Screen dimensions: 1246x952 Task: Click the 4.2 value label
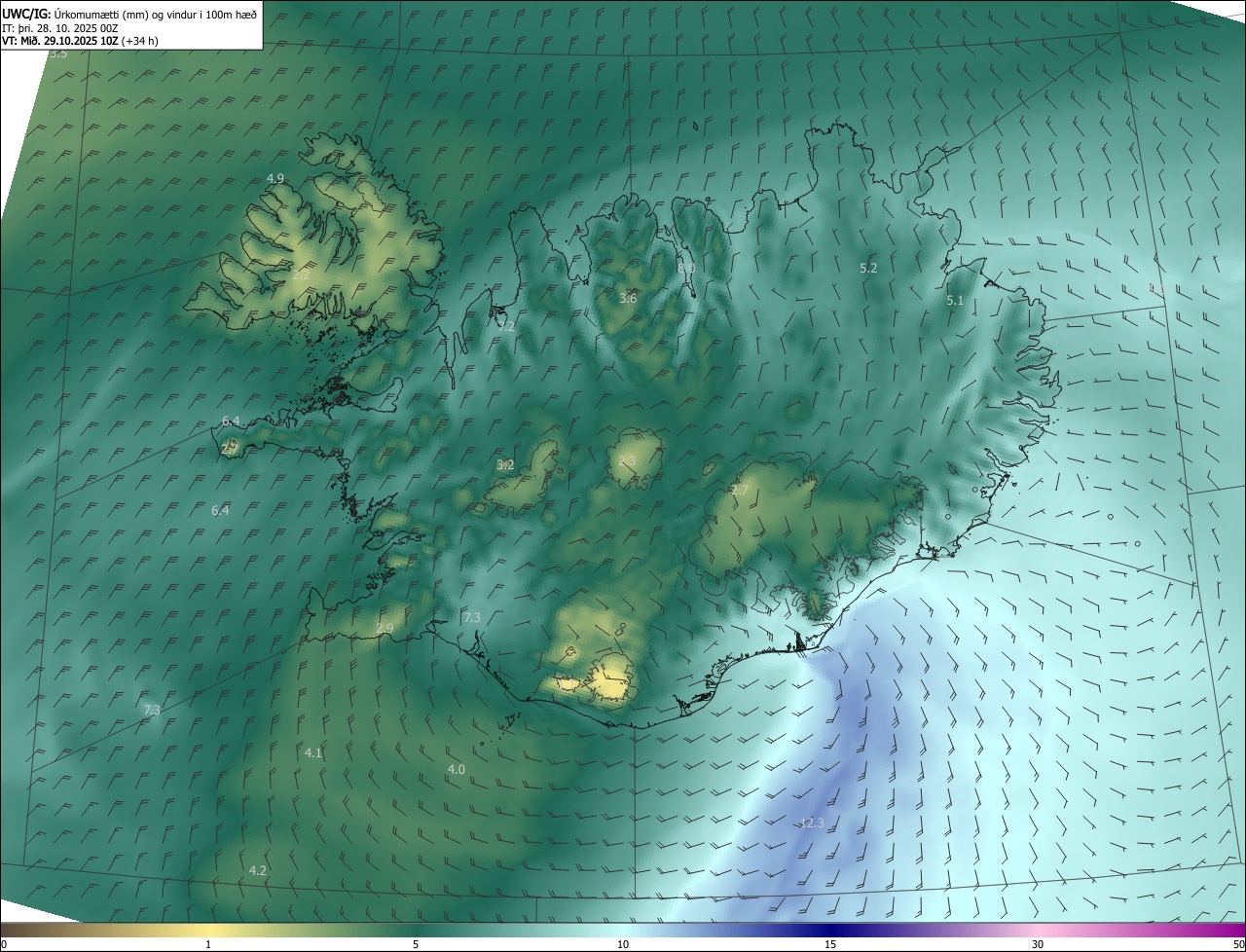258,870
